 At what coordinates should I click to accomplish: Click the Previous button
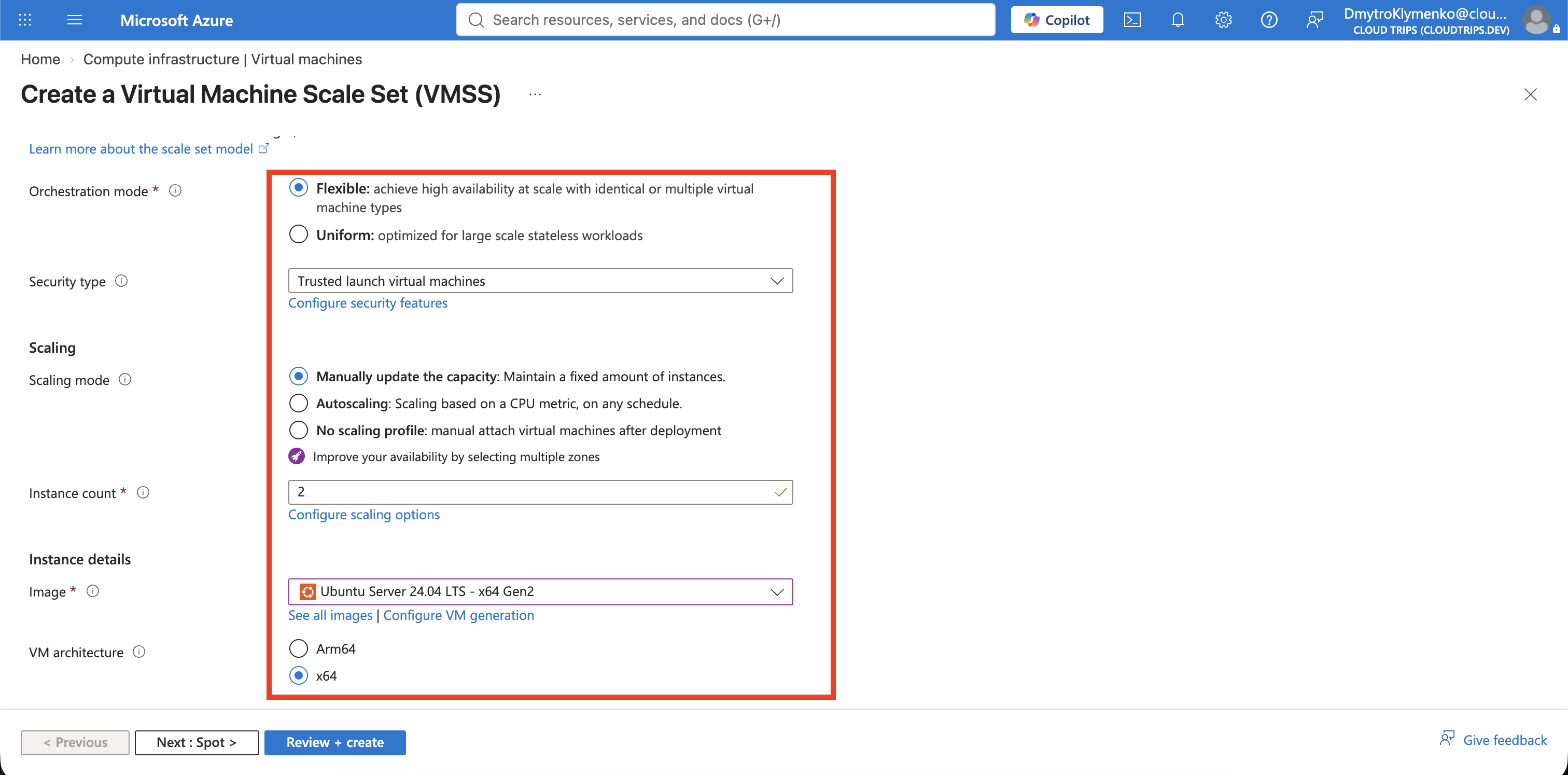tap(75, 743)
